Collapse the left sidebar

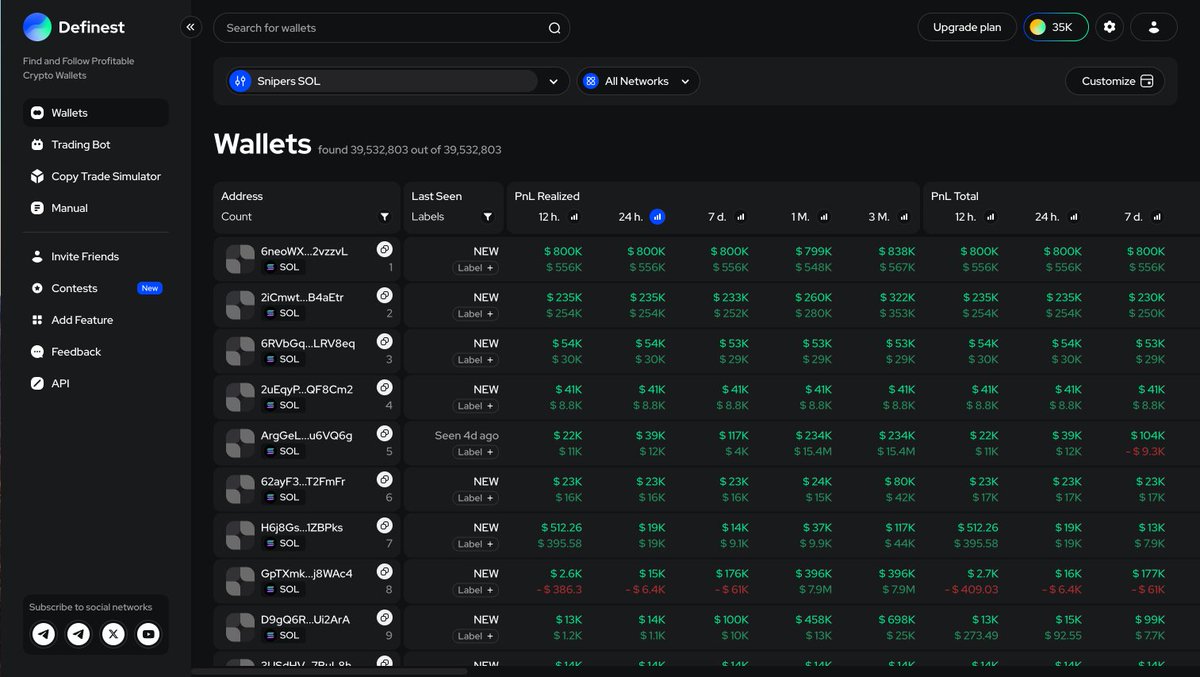[x=191, y=27]
